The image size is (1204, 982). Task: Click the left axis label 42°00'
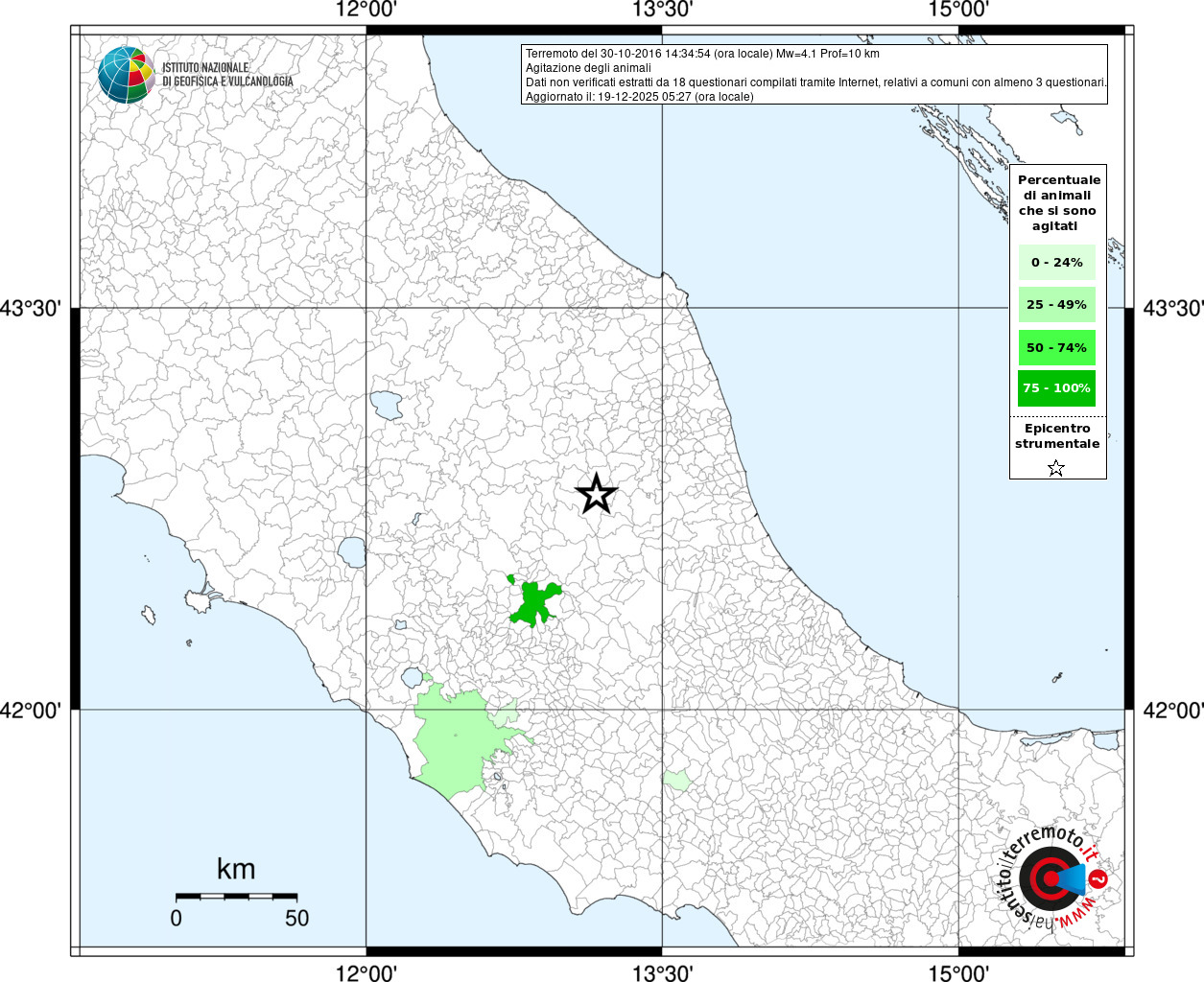[31, 711]
